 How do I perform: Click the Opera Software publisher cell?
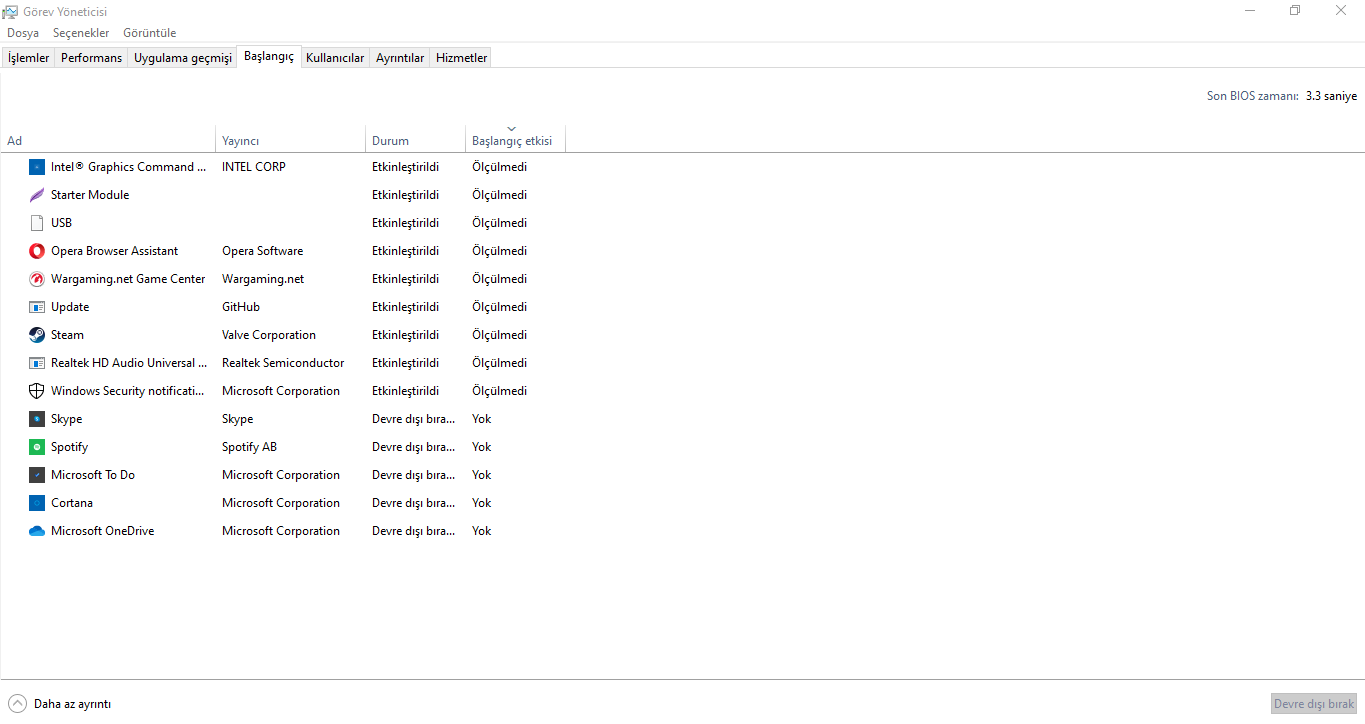point(263,251)
